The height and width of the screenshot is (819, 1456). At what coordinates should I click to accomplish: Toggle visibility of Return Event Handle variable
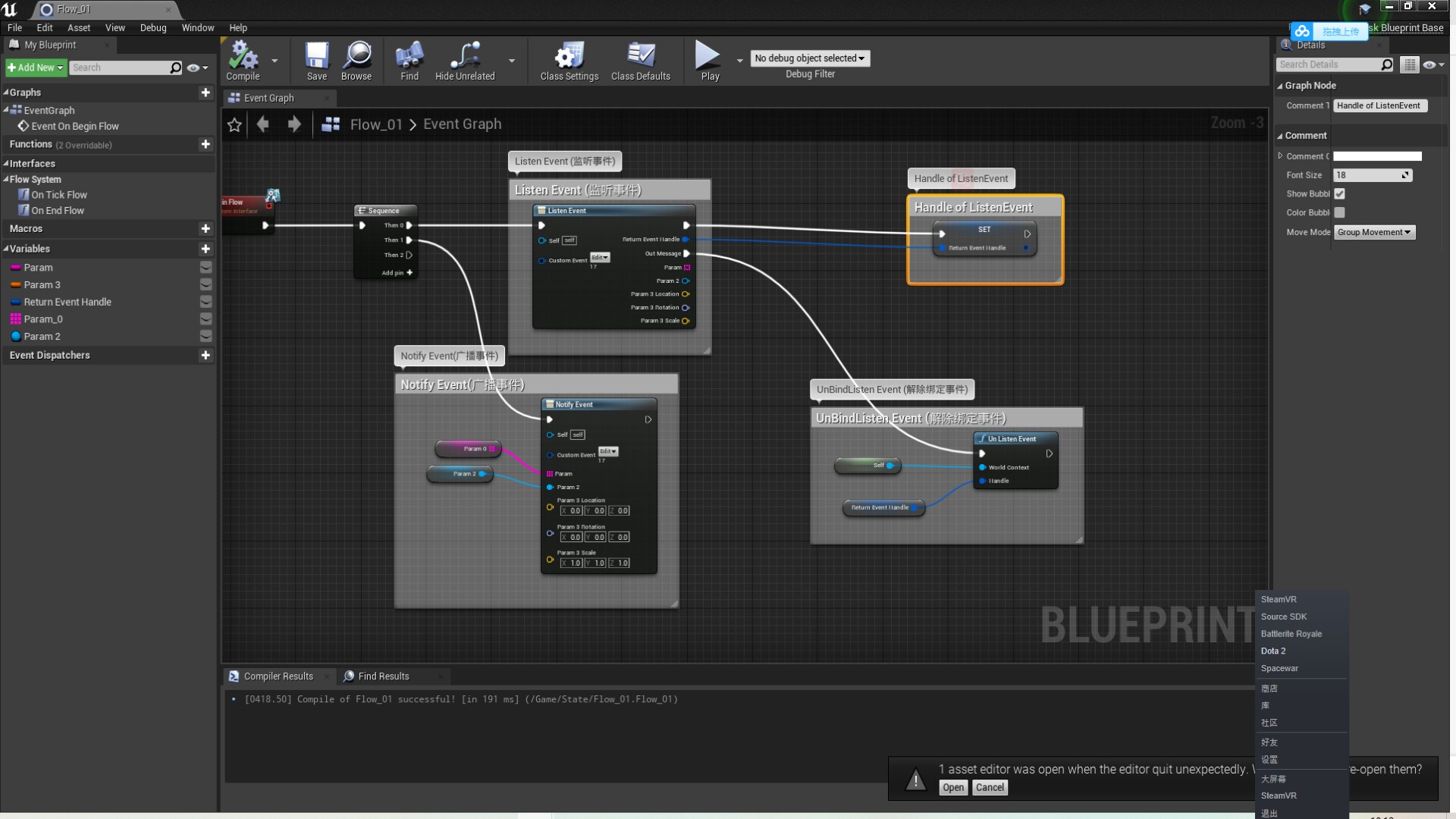pos(205,301)
